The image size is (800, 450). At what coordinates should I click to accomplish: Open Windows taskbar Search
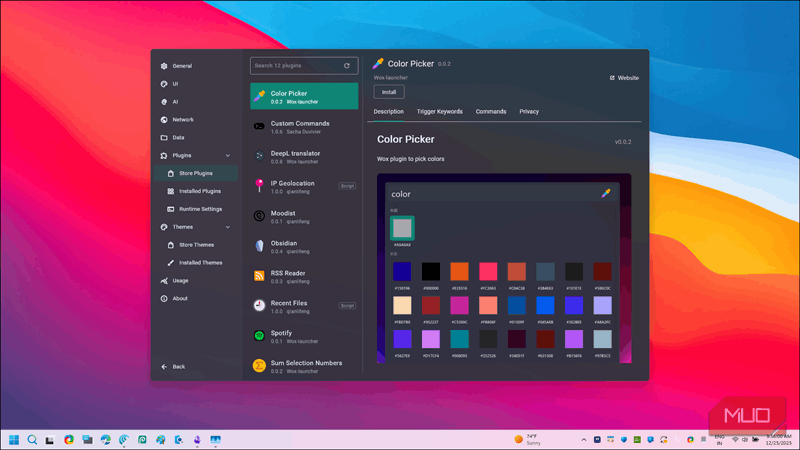pyautogui.click(x=32, y=440)
